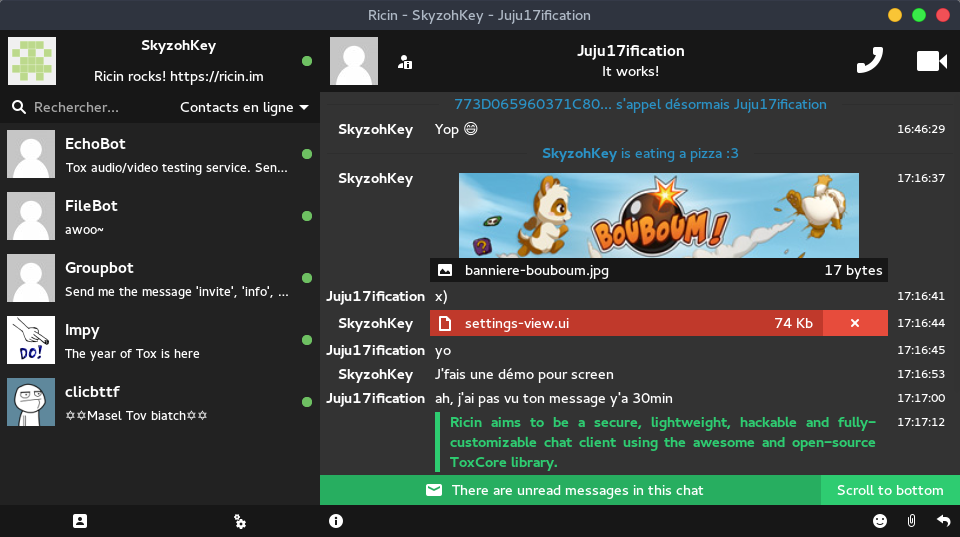Click the 'is eating a pizza :3' action message
Viewport: 960px width, 537px height.
640,154
